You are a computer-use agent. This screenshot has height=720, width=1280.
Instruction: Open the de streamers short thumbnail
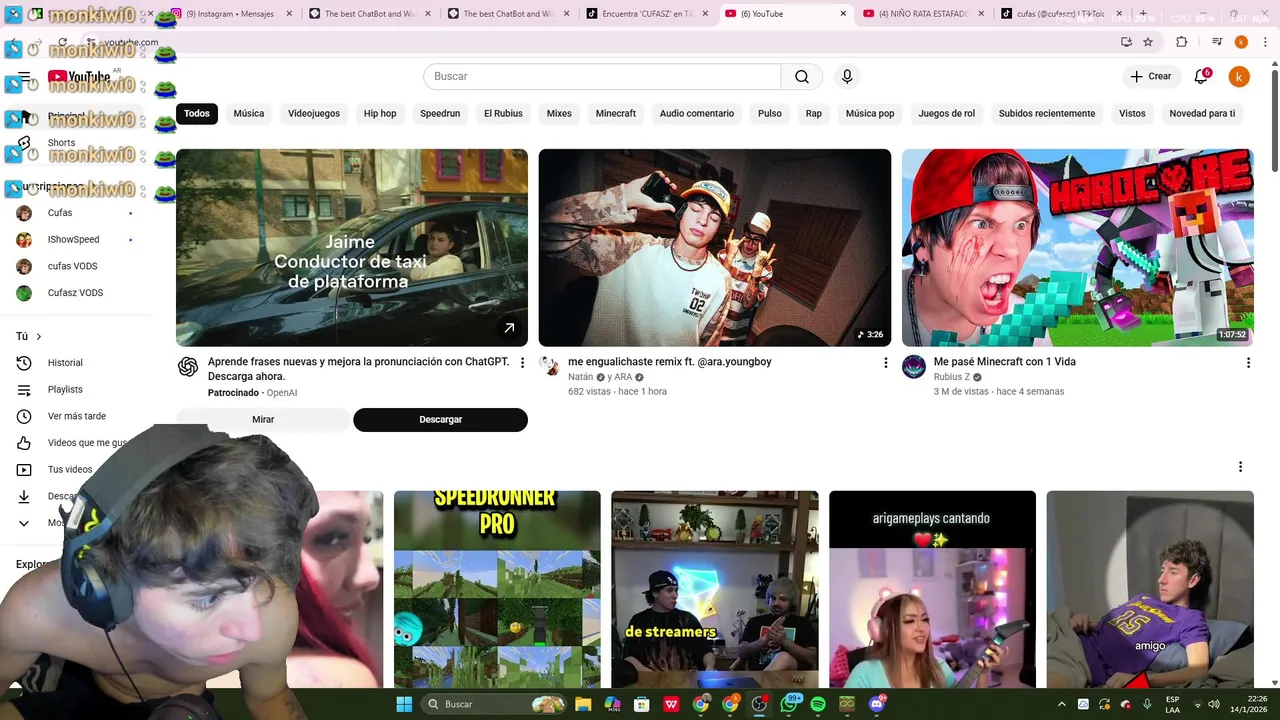715,589
